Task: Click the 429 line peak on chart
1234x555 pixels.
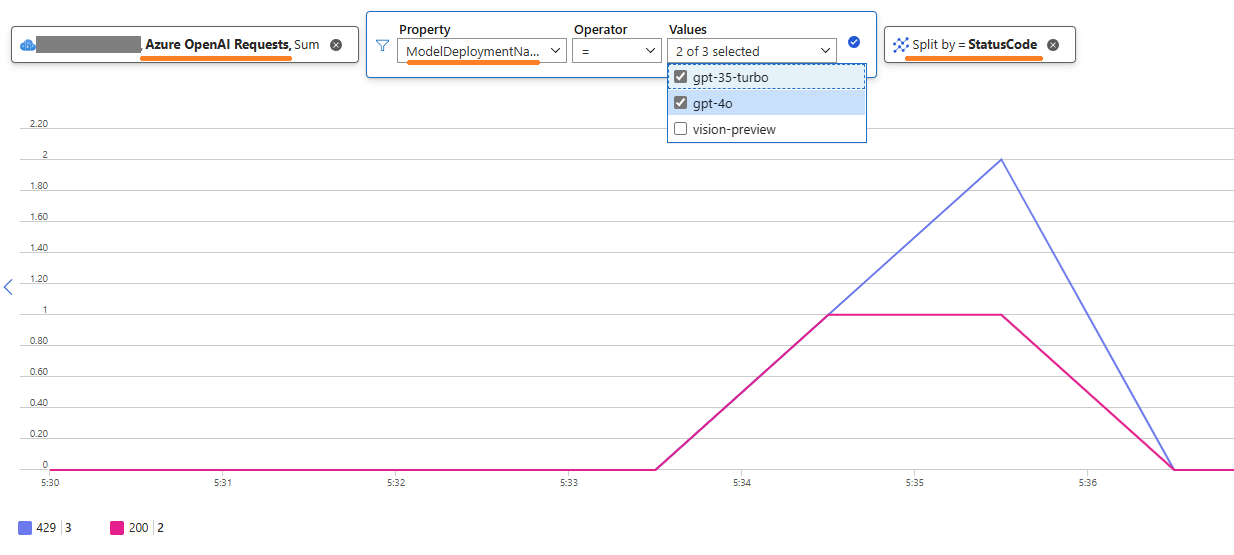Action: point(1001,159)
